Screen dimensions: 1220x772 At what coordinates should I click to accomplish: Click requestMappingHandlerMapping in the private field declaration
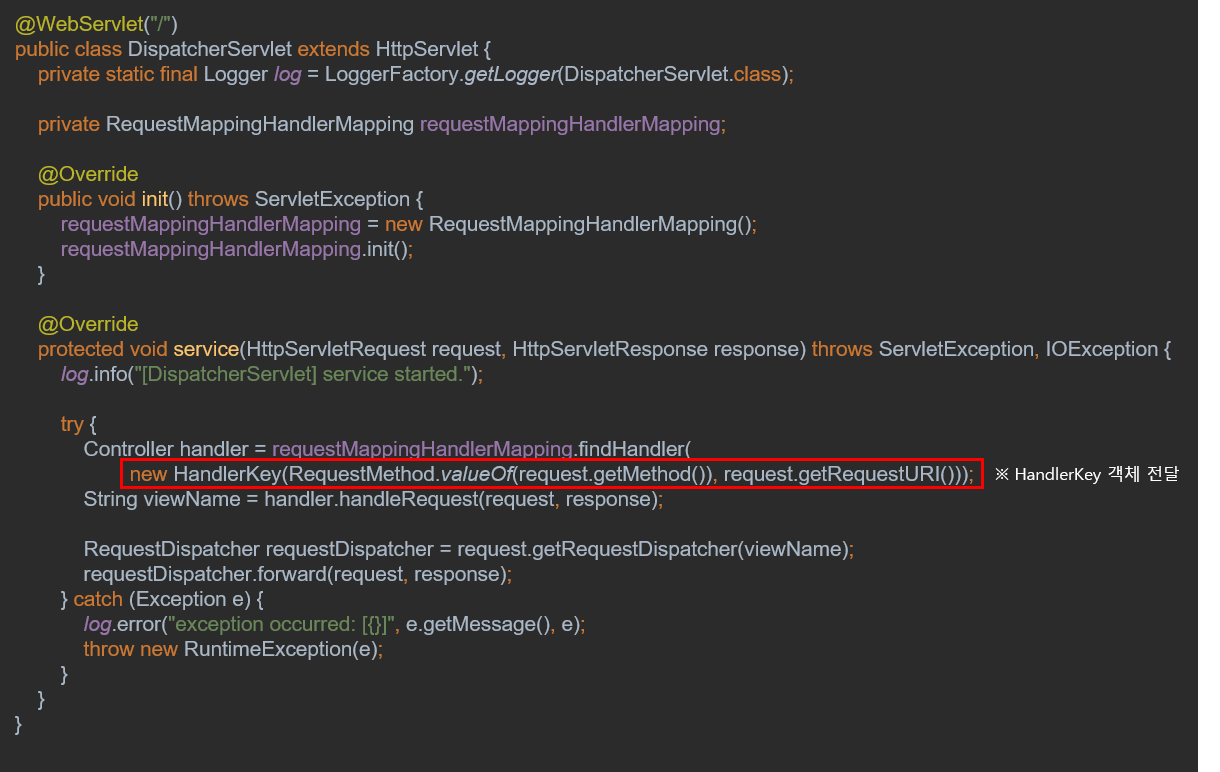click(570, 125)
